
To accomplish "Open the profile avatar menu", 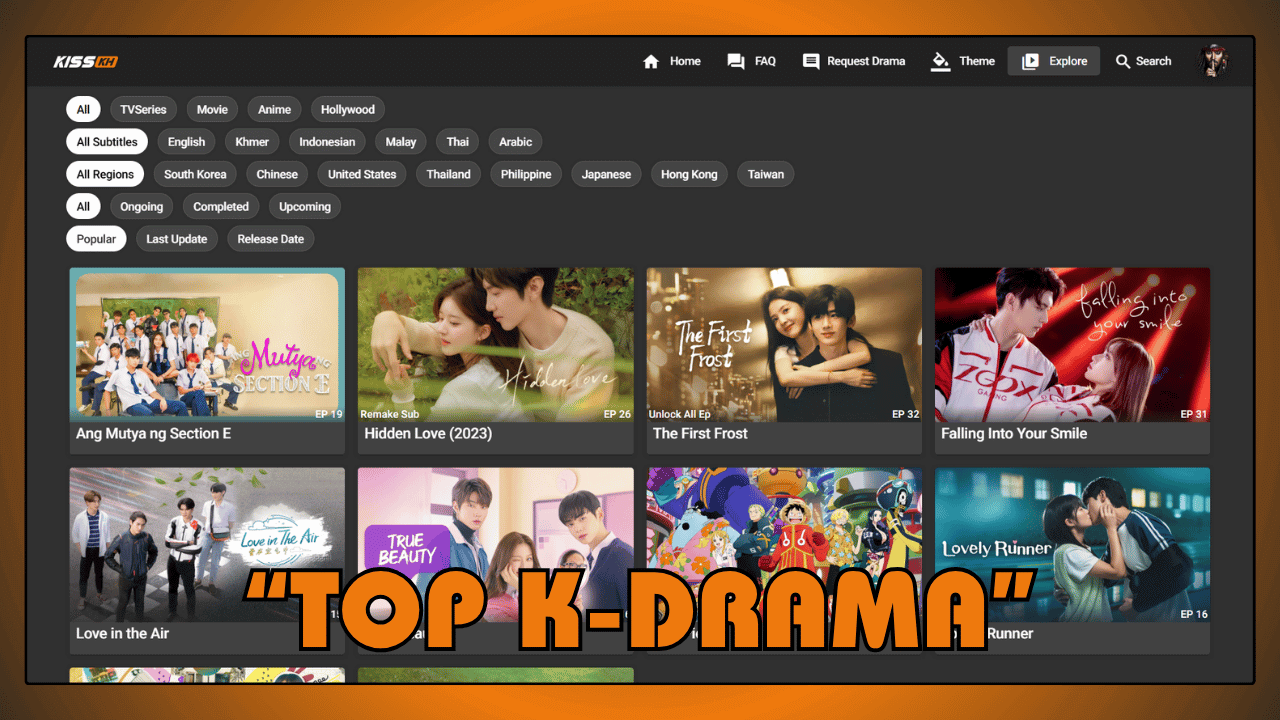I will pos(1213,61).
